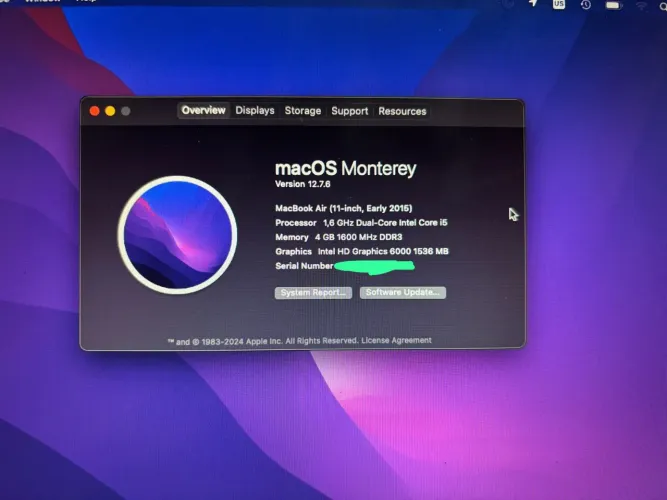Image resolution: width=667 pixels, height=500 pixels.
Task: Open the Storage tab
Action: point(303,111)
